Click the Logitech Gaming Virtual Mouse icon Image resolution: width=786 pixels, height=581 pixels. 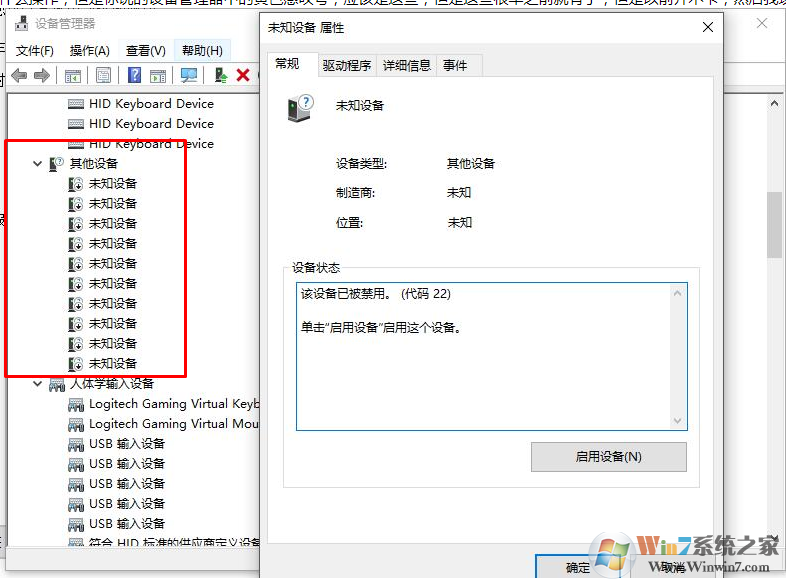click(x=76, y=425)
